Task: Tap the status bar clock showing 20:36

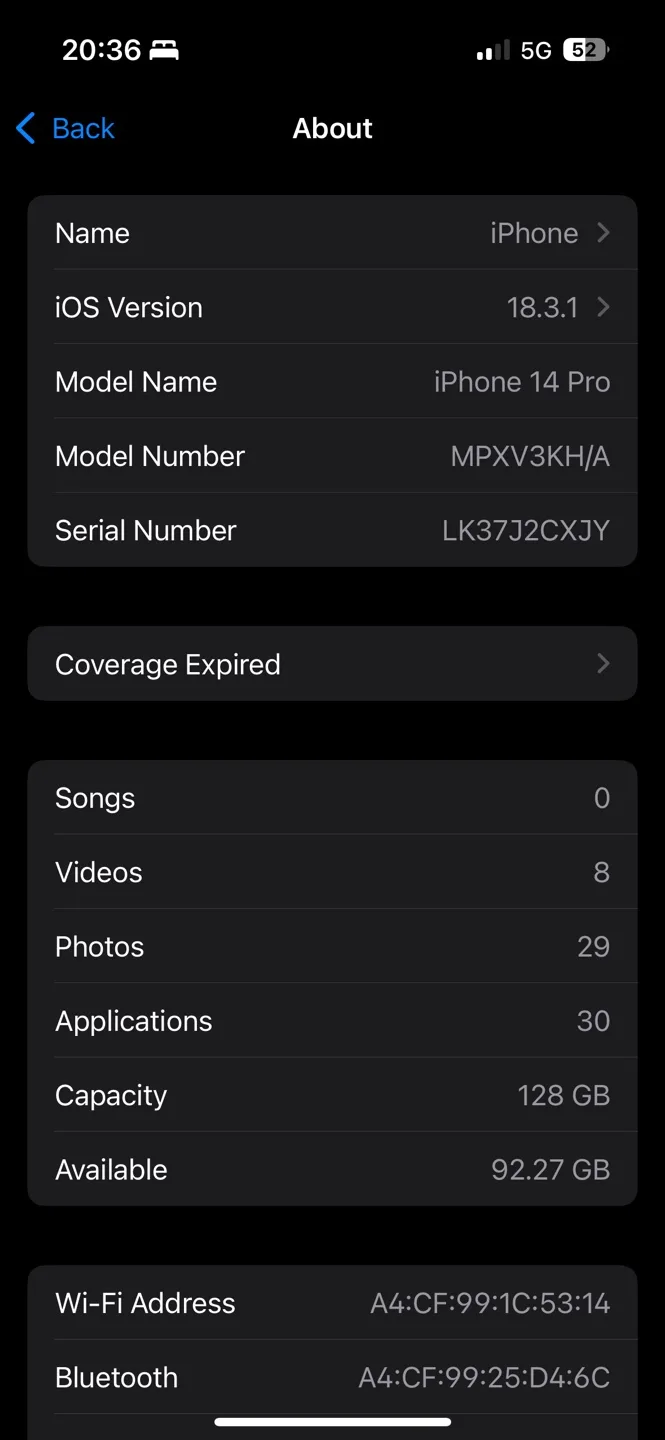Action: click(x=101, y=50)
